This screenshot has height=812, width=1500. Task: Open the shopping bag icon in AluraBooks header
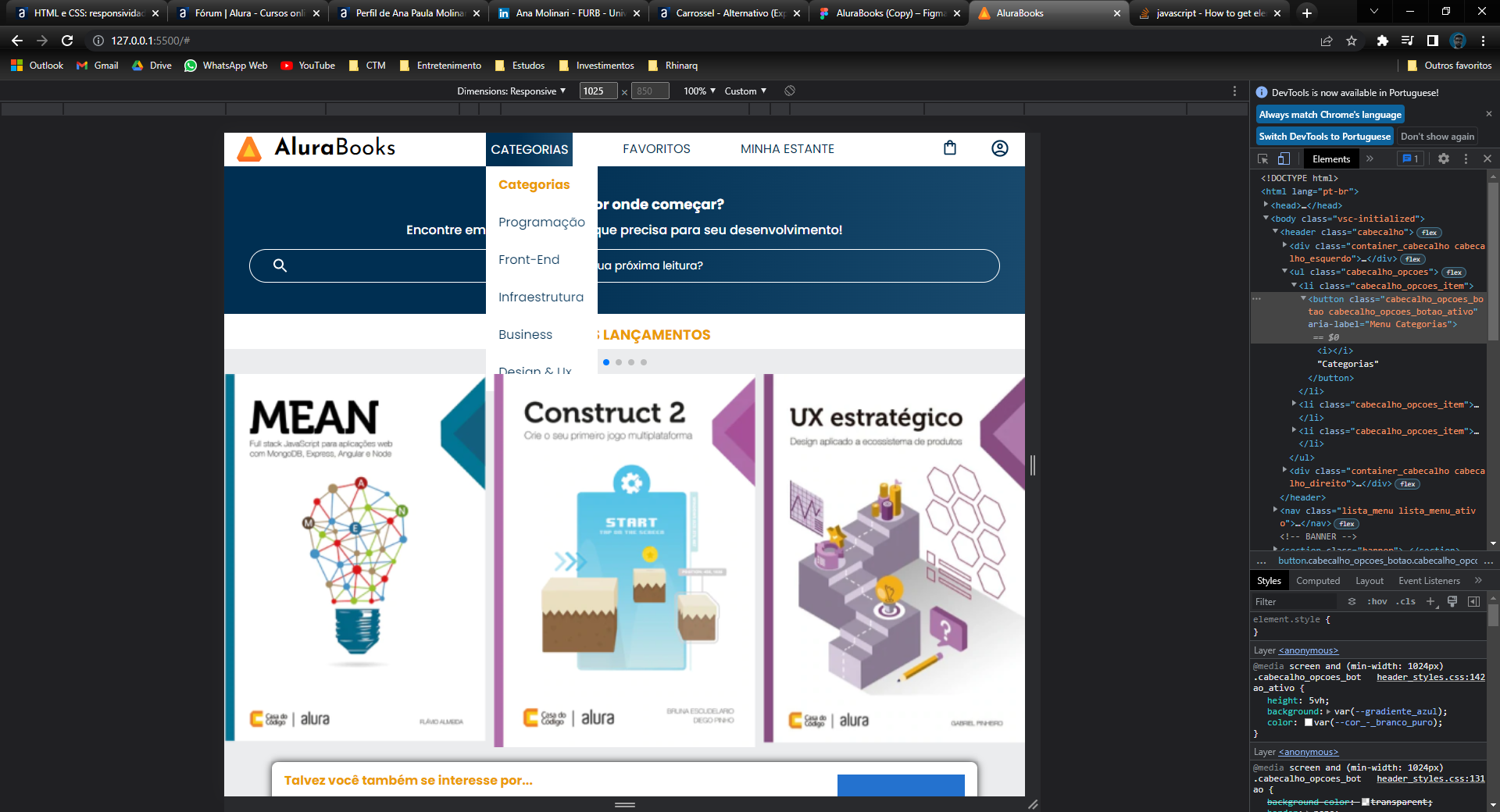[950, 148]
